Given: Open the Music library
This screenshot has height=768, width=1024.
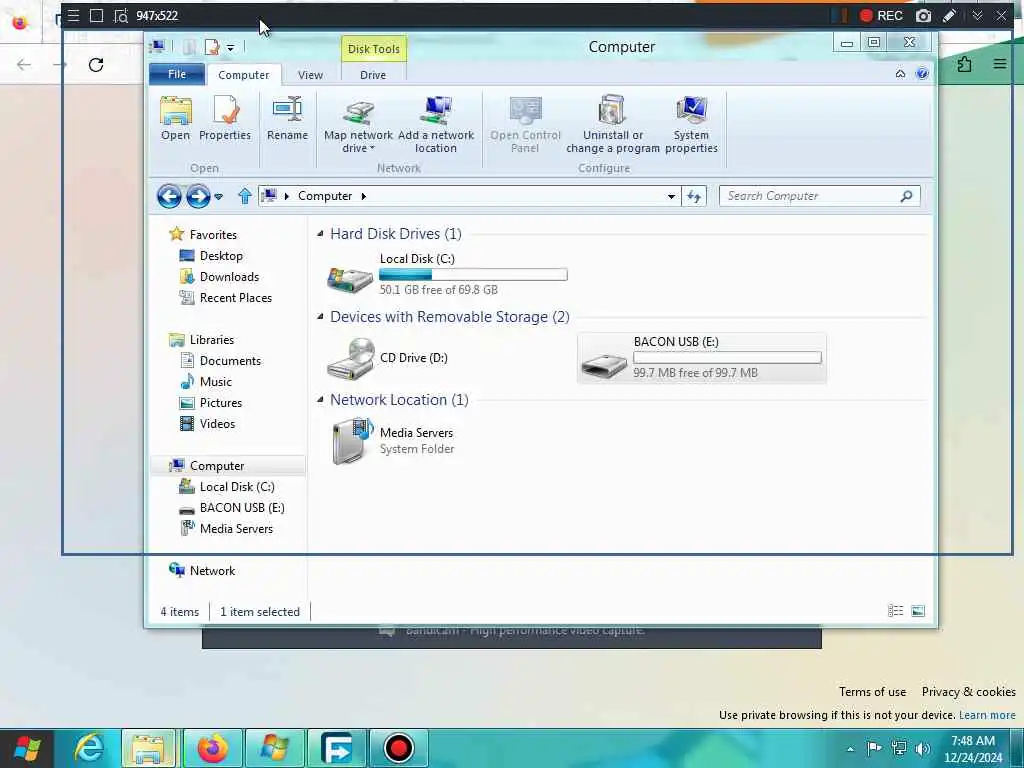Looking at the screenshot, I should pos(216,381).
